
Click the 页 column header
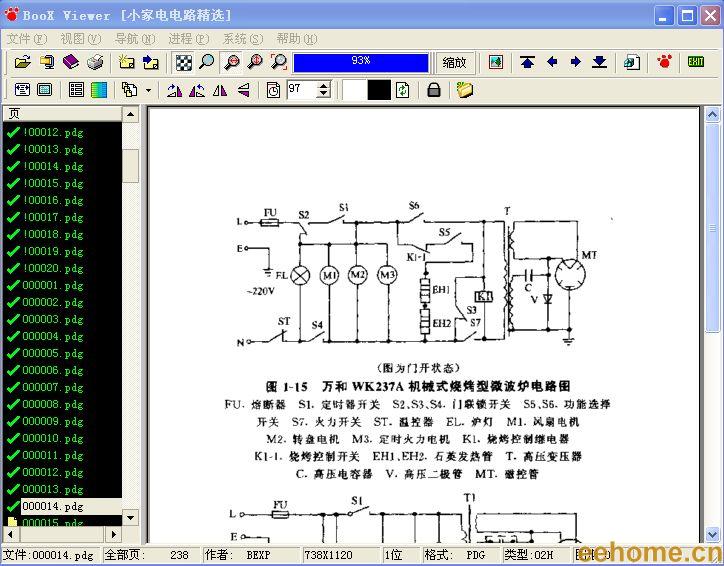[x=62, y=114]
